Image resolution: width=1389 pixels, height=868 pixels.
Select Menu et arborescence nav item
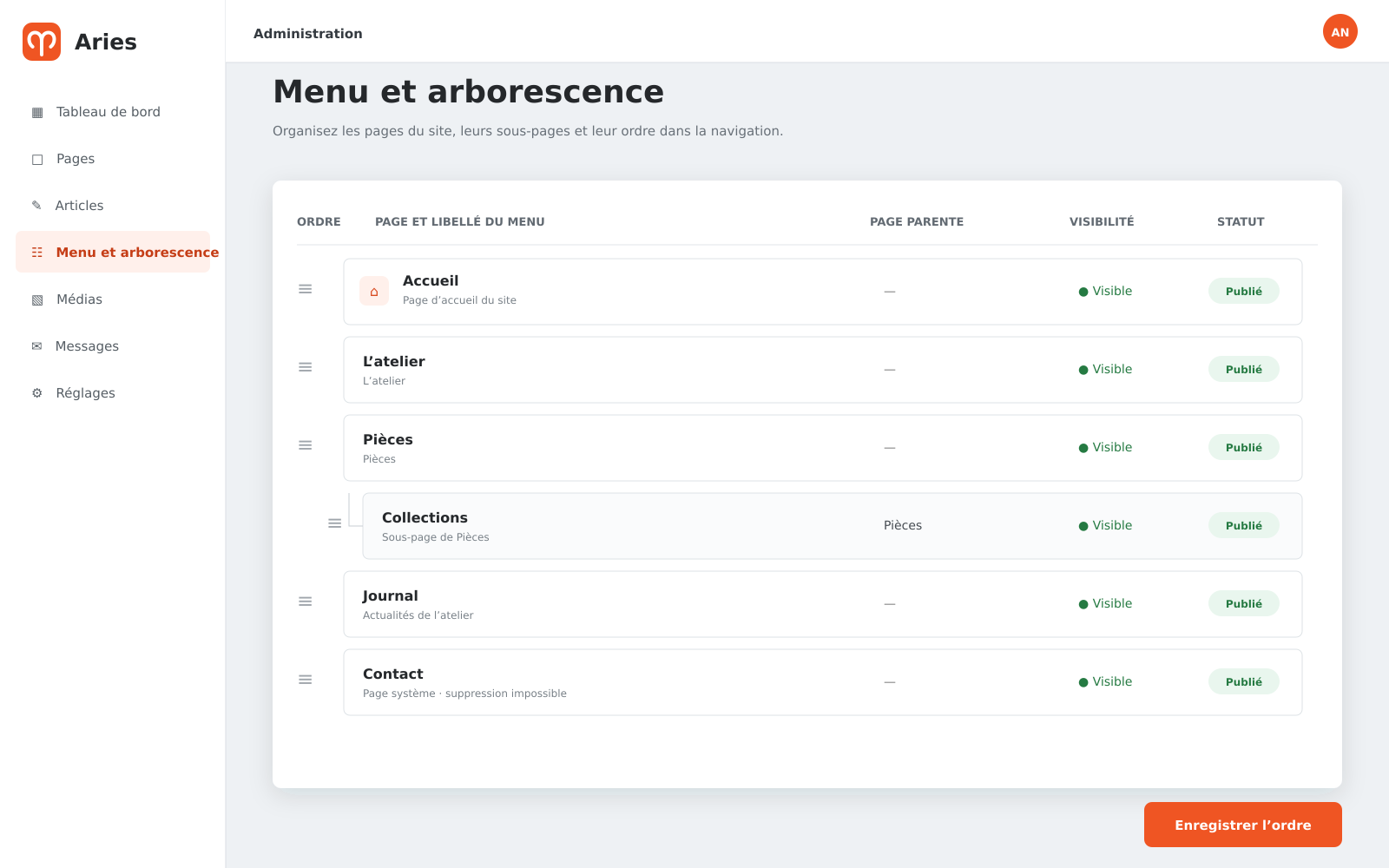pos(113,253)
